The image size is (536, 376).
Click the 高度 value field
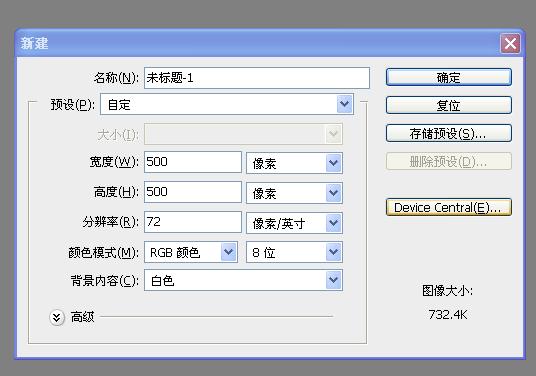193,192
